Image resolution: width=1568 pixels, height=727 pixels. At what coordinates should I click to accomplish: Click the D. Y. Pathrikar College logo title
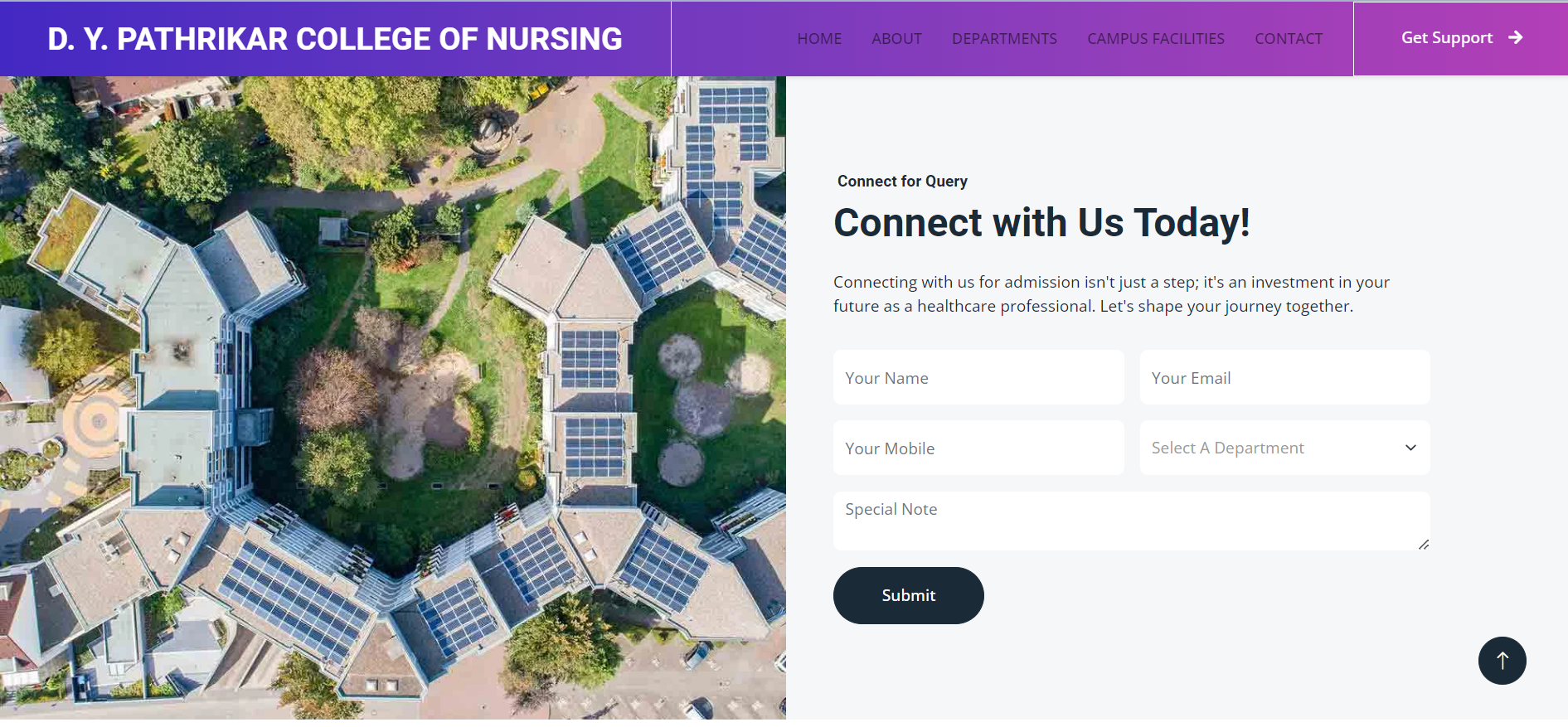[x=335, y=39]
